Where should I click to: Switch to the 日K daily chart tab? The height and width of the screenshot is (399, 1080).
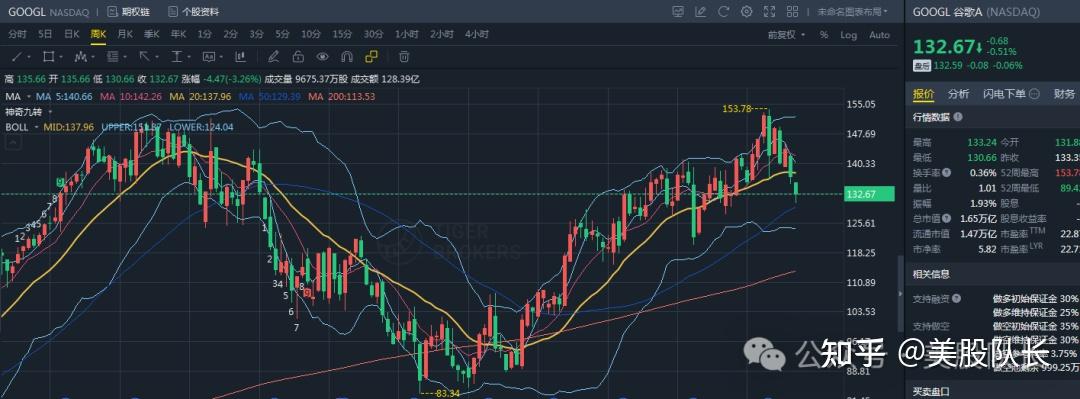[x=72, y=34]
